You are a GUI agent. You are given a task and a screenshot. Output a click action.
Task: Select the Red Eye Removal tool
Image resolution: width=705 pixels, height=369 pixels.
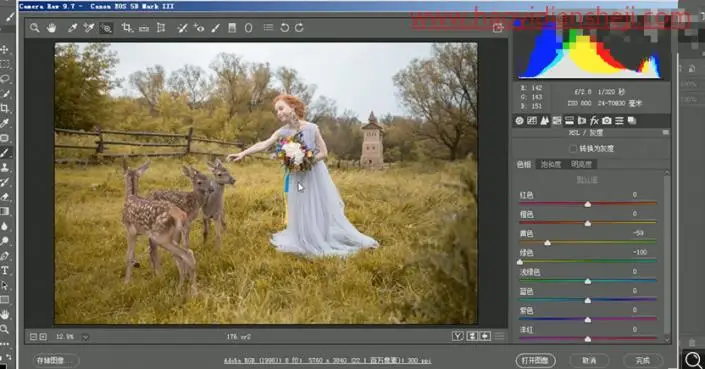[199, 28]
